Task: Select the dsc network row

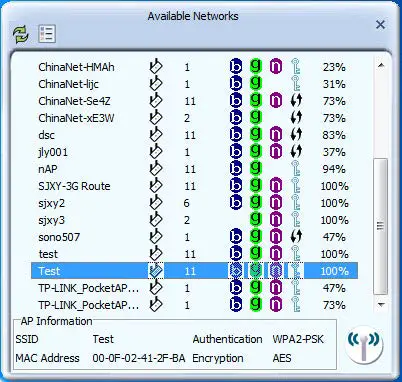Action: (194, 135)
